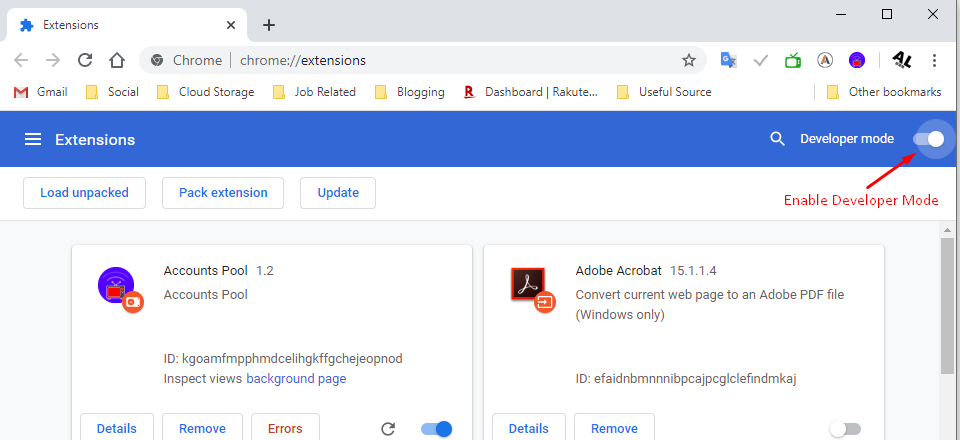Click the gray checkmark extension icon
960x440 pixels.
(761, 60)
